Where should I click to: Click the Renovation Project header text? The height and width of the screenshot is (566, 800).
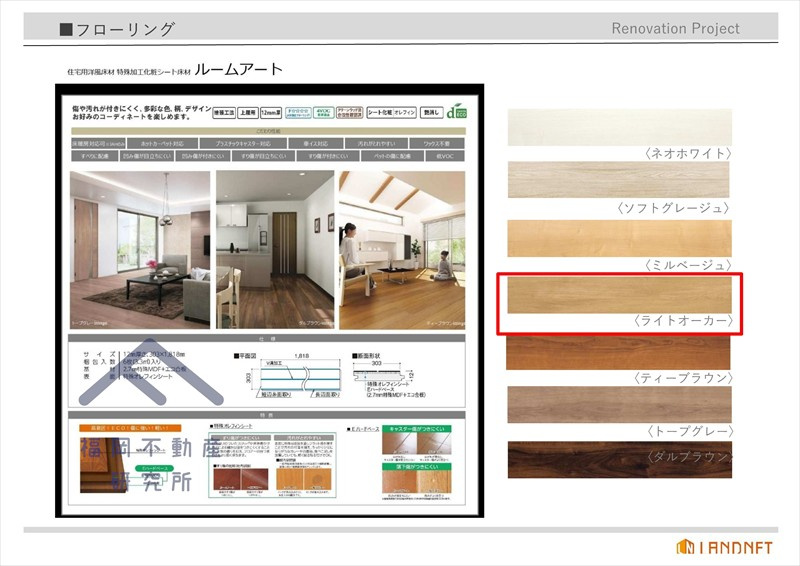tap(676, 28)
